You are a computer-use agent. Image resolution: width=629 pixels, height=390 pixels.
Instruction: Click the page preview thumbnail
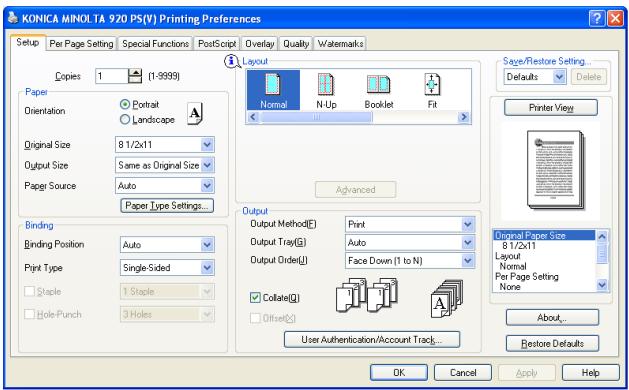tap(555, 169)
